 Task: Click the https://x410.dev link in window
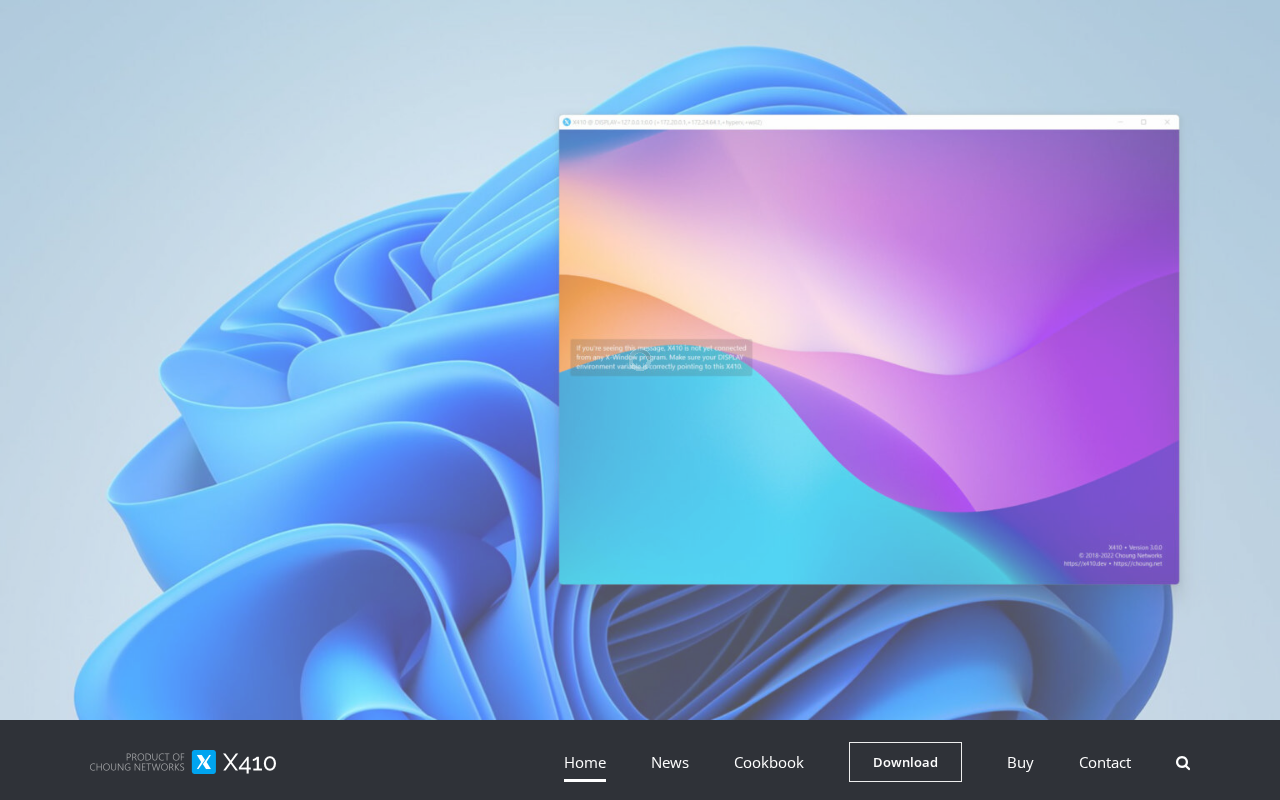point(1085,564)
